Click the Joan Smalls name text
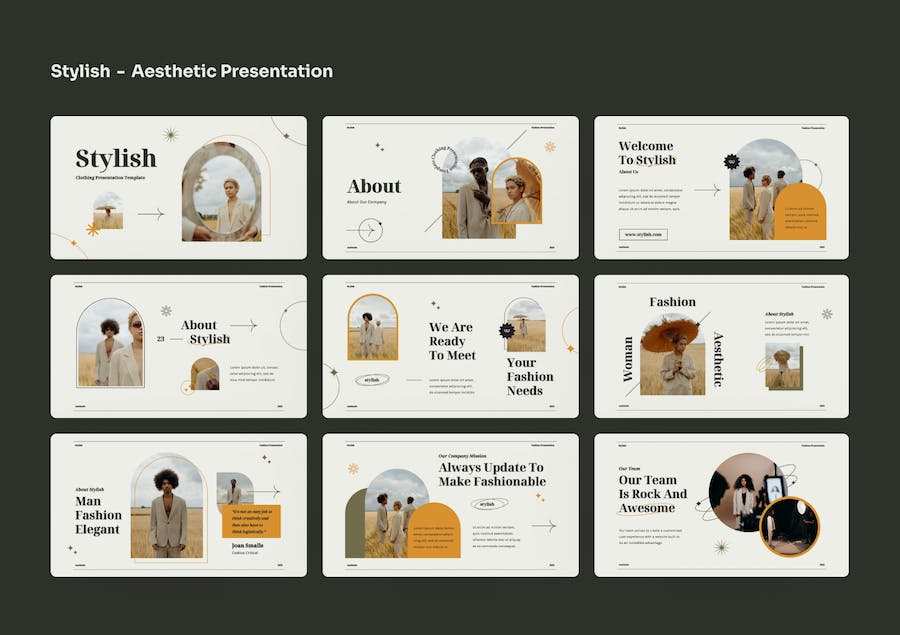Screen dimensions: 900x635 pos(247,545)
